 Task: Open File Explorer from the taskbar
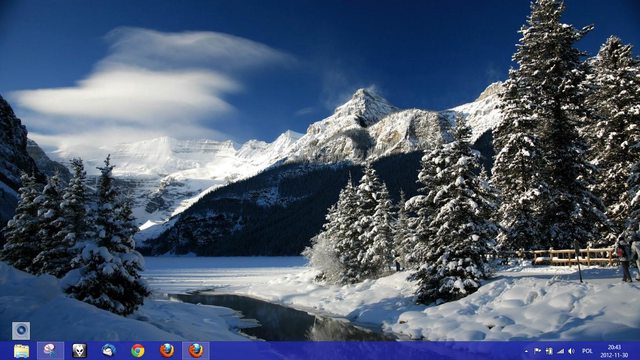coord(21,351)
